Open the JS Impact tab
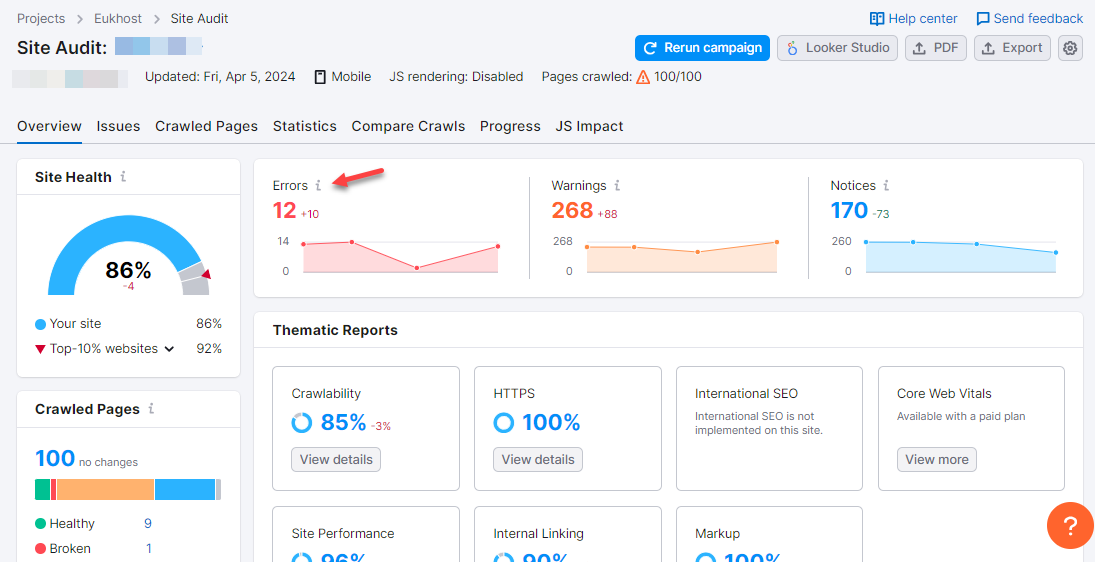 [589, 126]
